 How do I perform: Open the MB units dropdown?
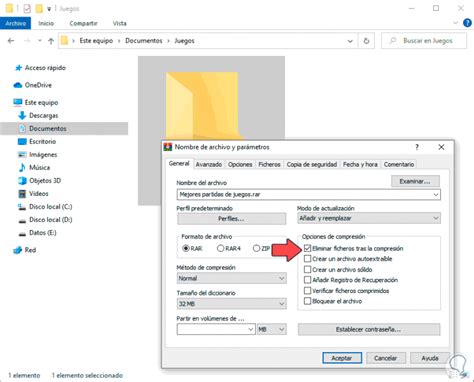pyautogui.click(x=271, y=329)
